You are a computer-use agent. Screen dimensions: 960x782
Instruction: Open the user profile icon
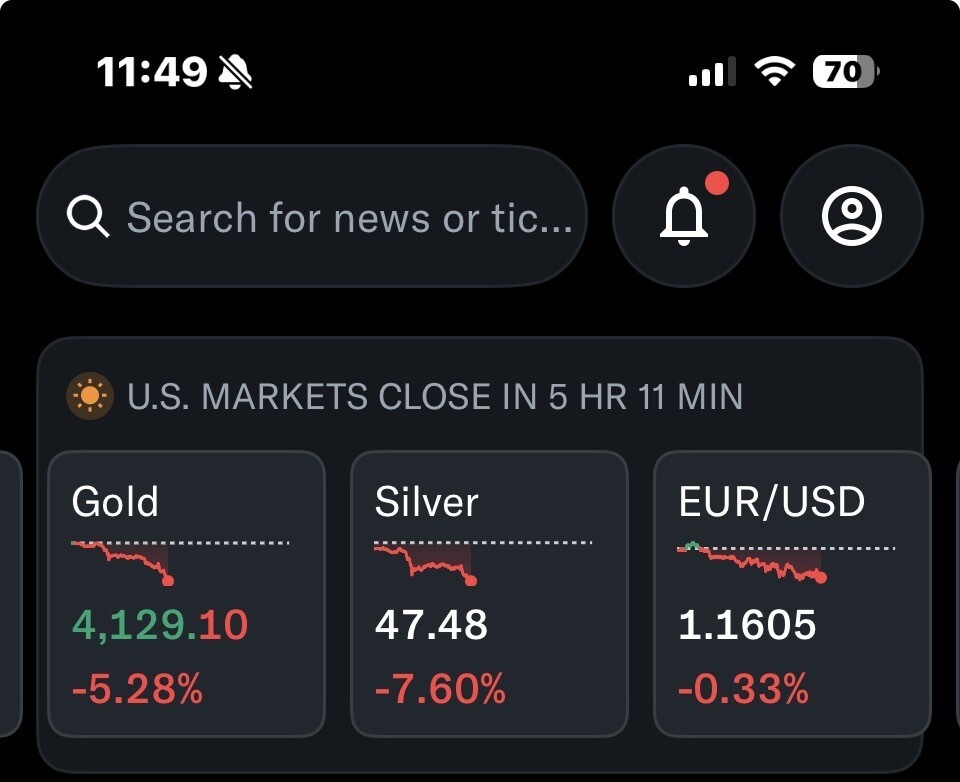(x=851, y=216)
